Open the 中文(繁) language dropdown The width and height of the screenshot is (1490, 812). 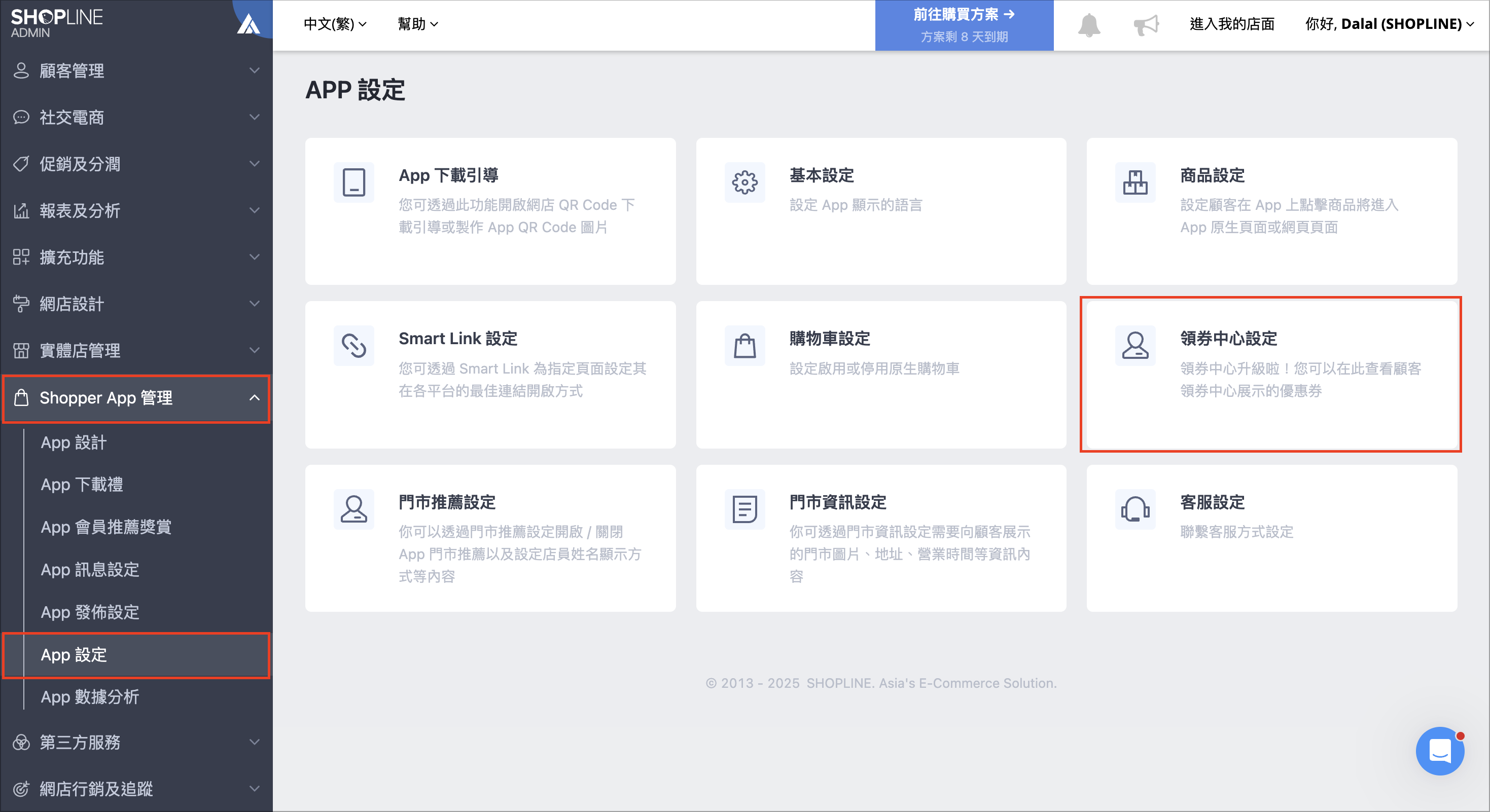pyautogui.click(x=335, y=24)
